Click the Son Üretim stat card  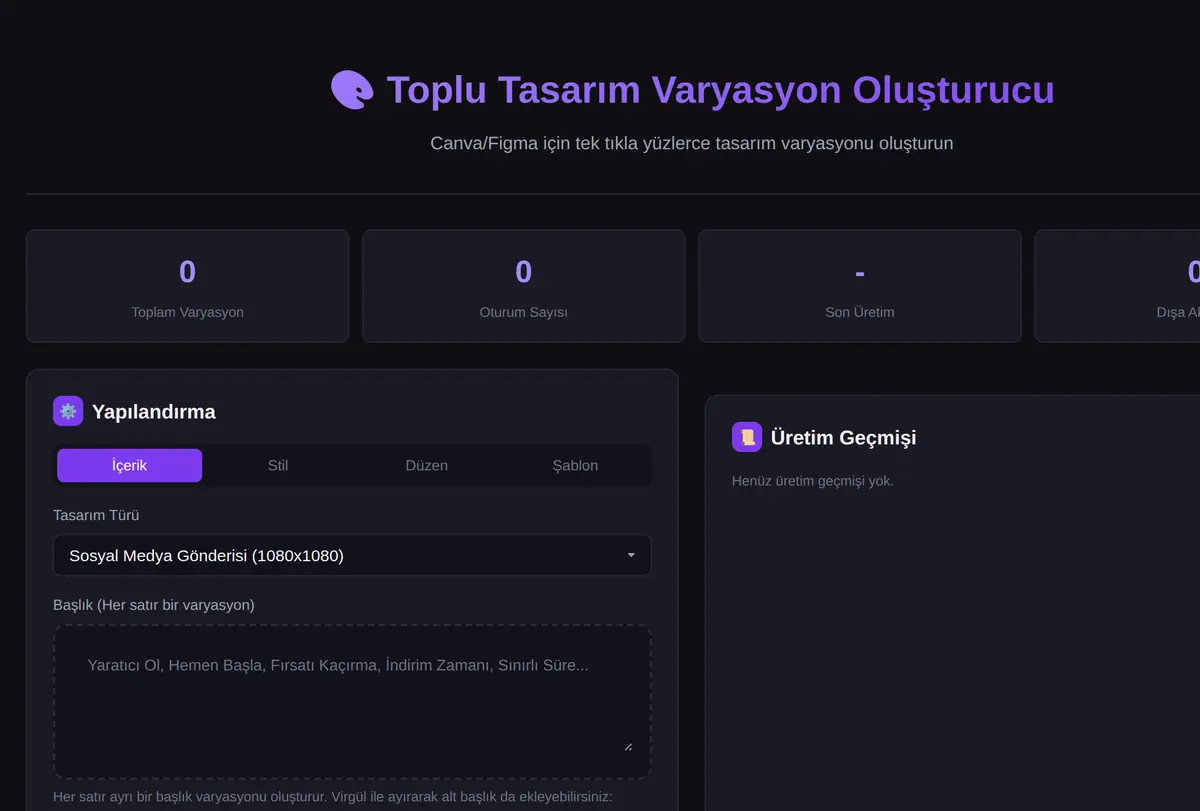[x=860, y=286]
